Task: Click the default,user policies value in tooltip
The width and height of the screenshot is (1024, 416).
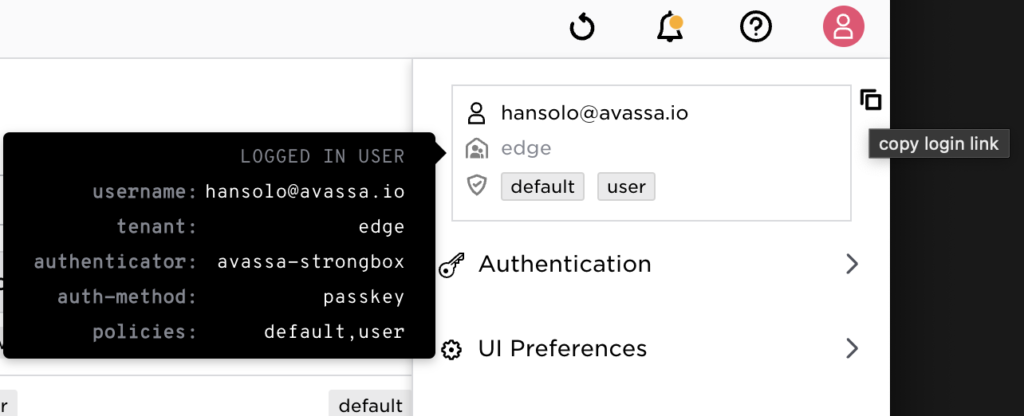Action: [334, 332]
